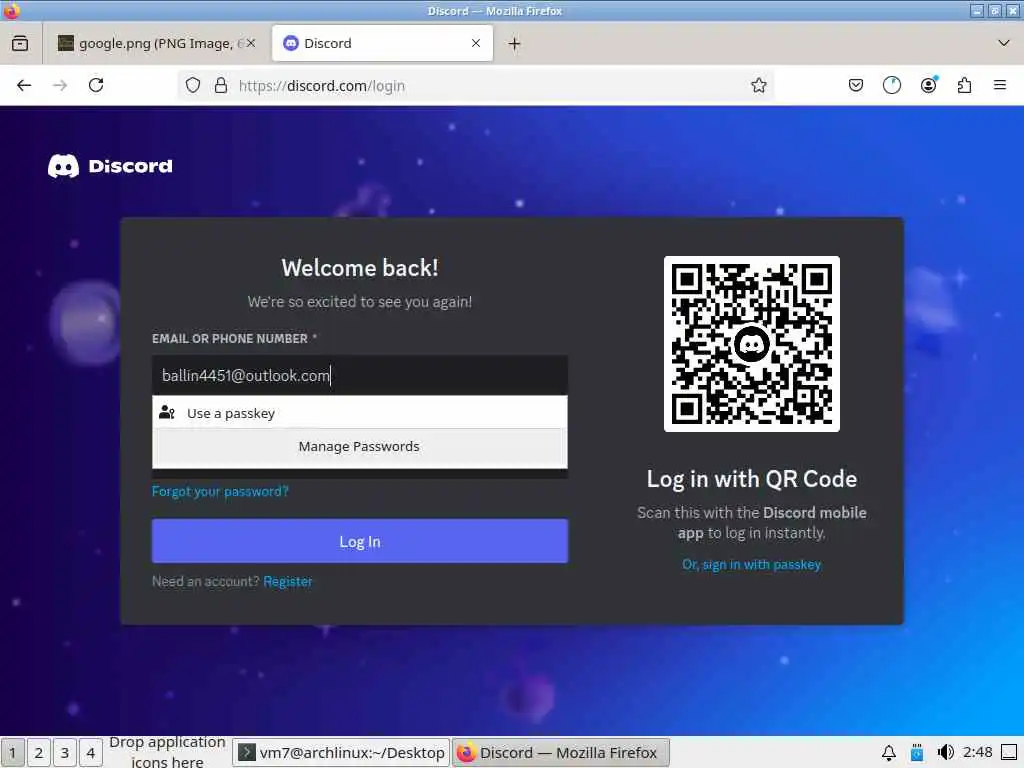This screenshot has width=1024, height=768.
Task: Click the Discord logo in page header
Action: point(110,166)
